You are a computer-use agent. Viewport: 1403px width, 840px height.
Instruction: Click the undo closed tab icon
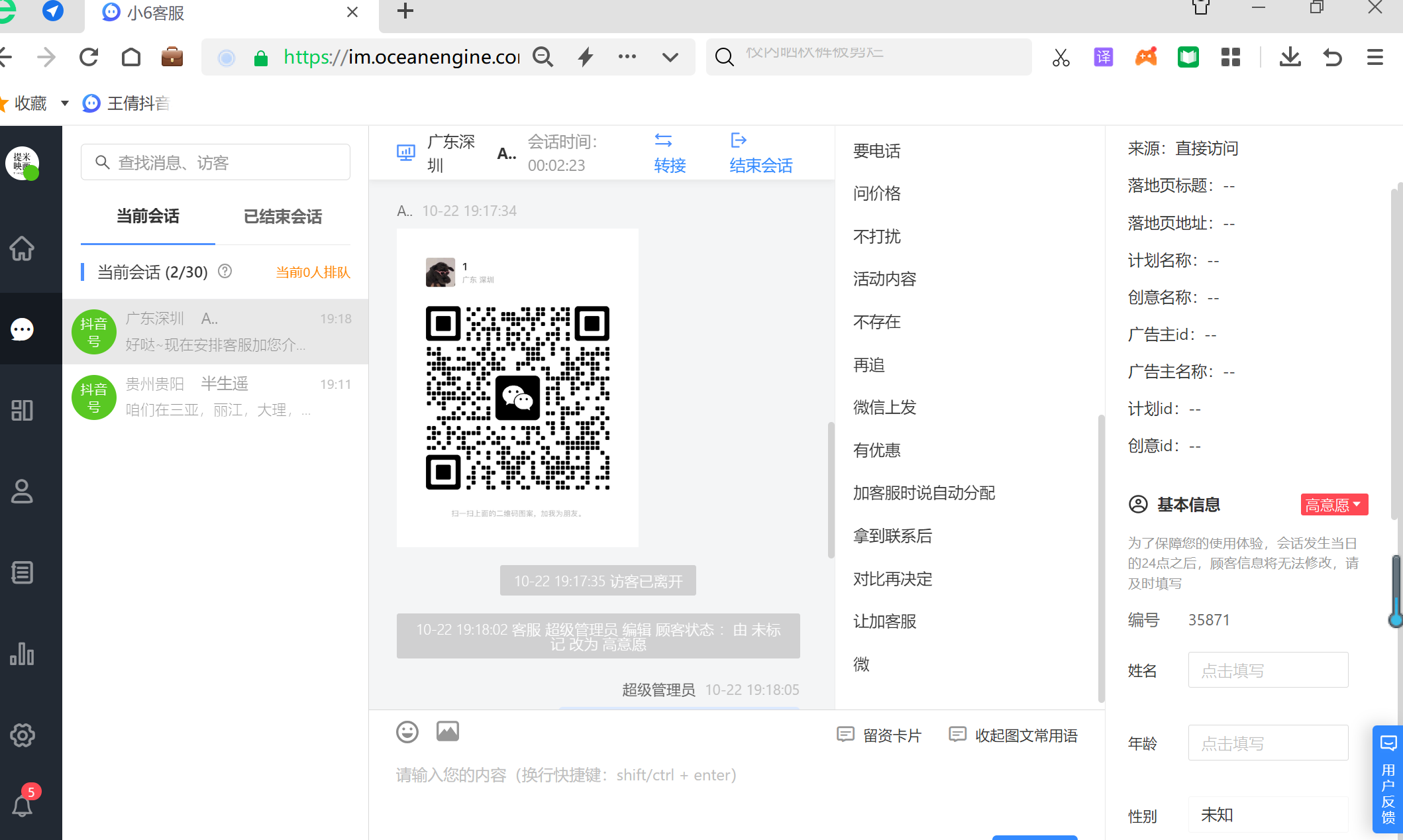point(1332,58)
